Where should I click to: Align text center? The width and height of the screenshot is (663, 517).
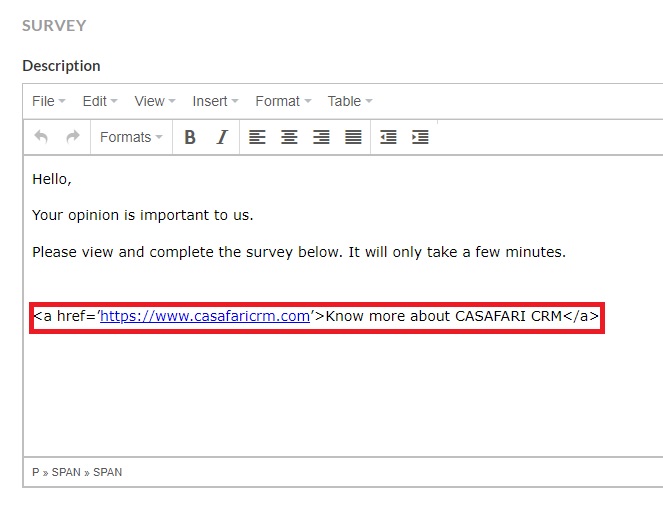pos(289,137)
